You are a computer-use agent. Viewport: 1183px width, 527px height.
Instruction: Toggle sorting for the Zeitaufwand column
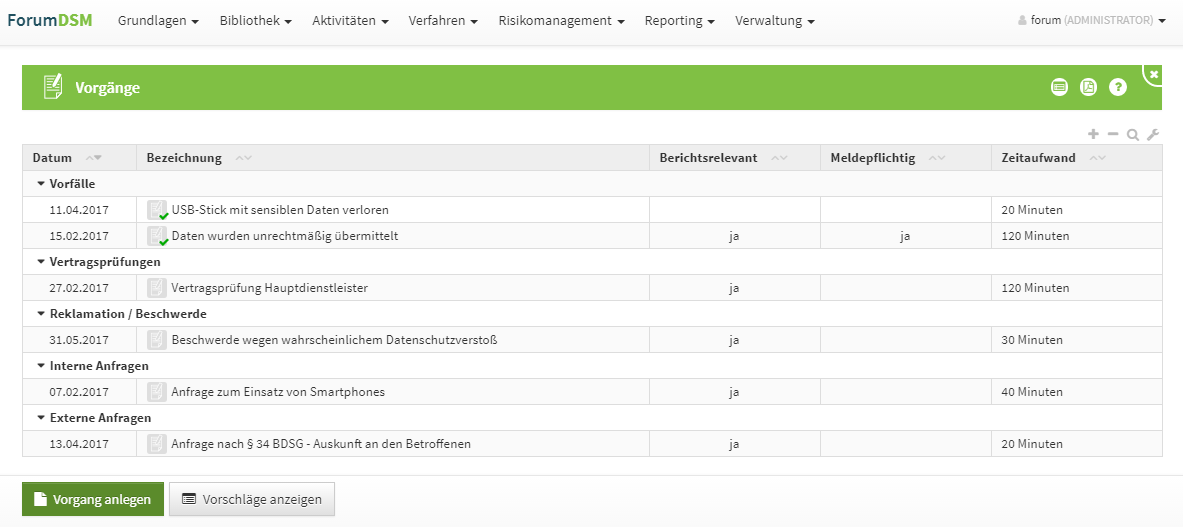[x=1098, y=158]
